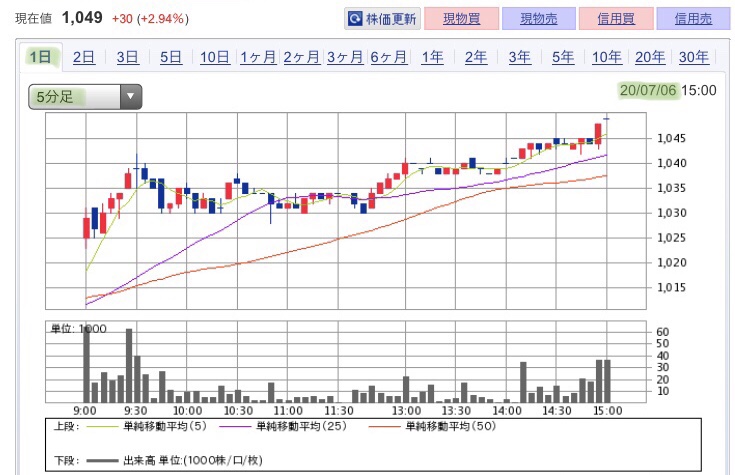Click the 13:00 time axis label
This screenshot has height=475, width=735.
pyautogui.click(x=406, y=411)
